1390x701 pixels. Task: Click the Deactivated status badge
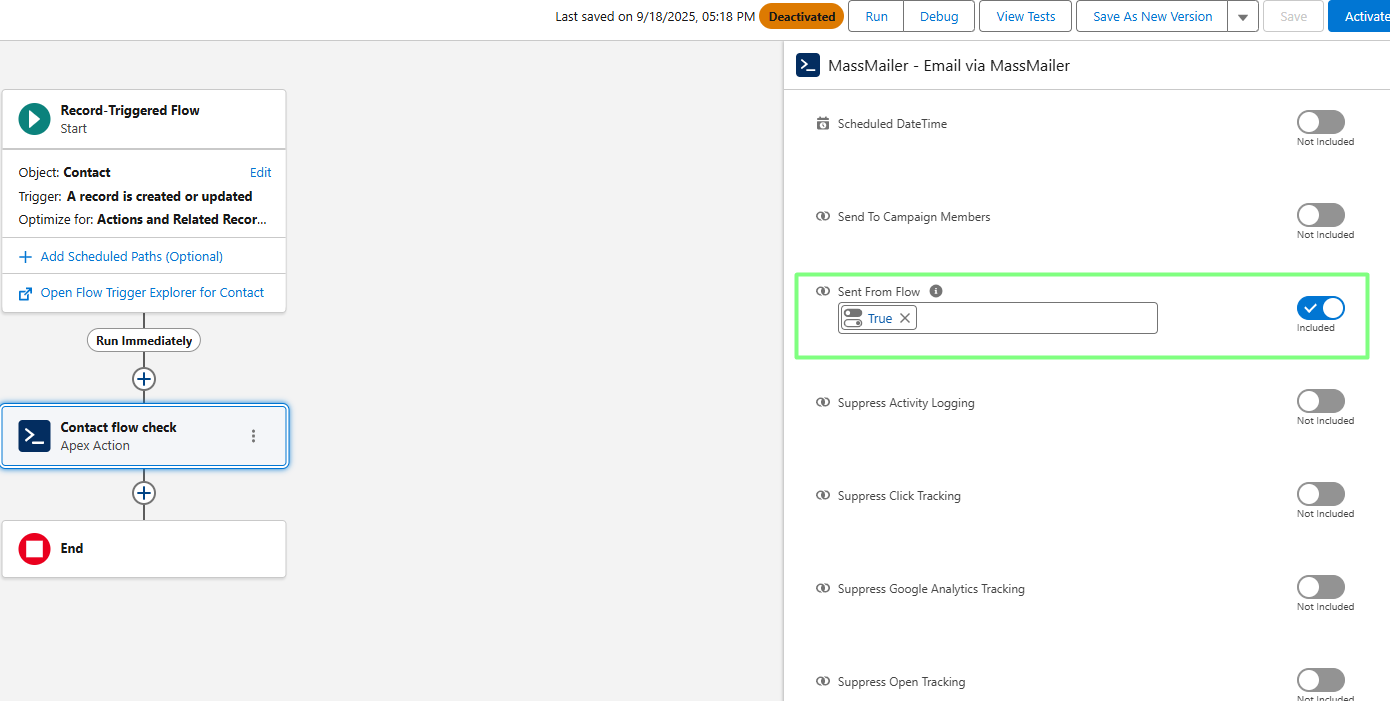point(801,16)
